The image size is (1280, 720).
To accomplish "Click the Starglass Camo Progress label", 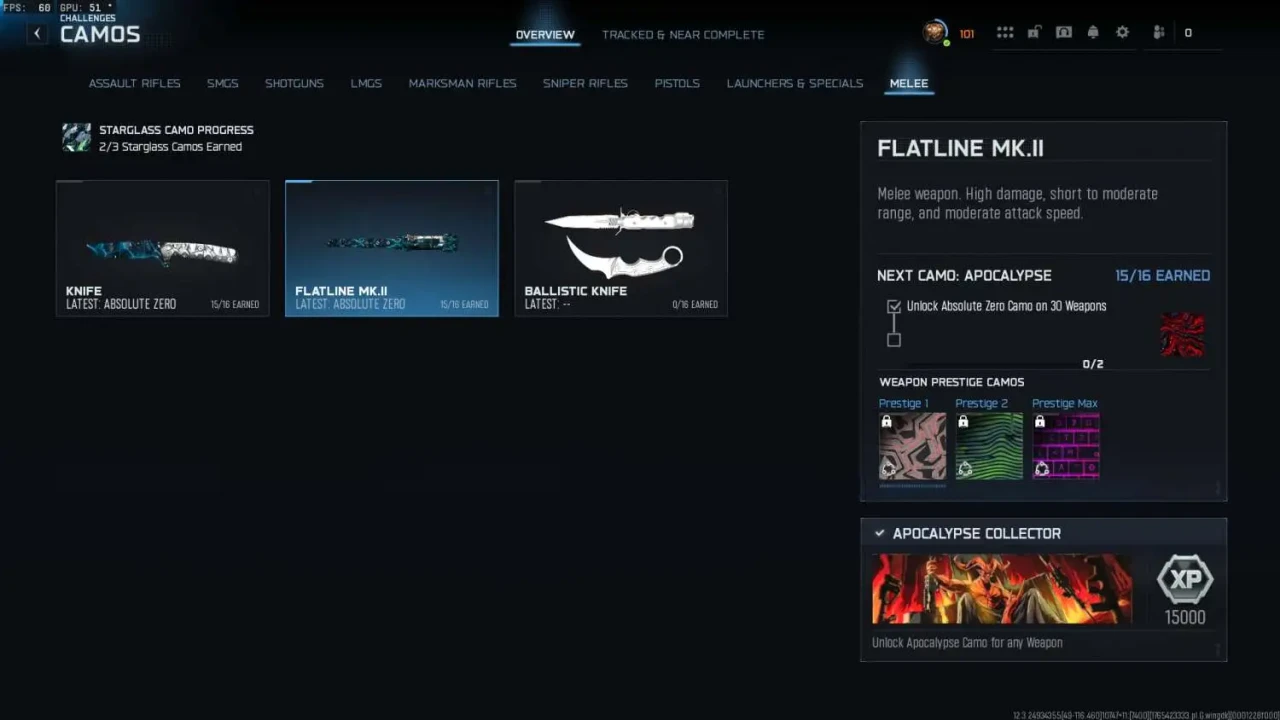I will coord(176,130).
